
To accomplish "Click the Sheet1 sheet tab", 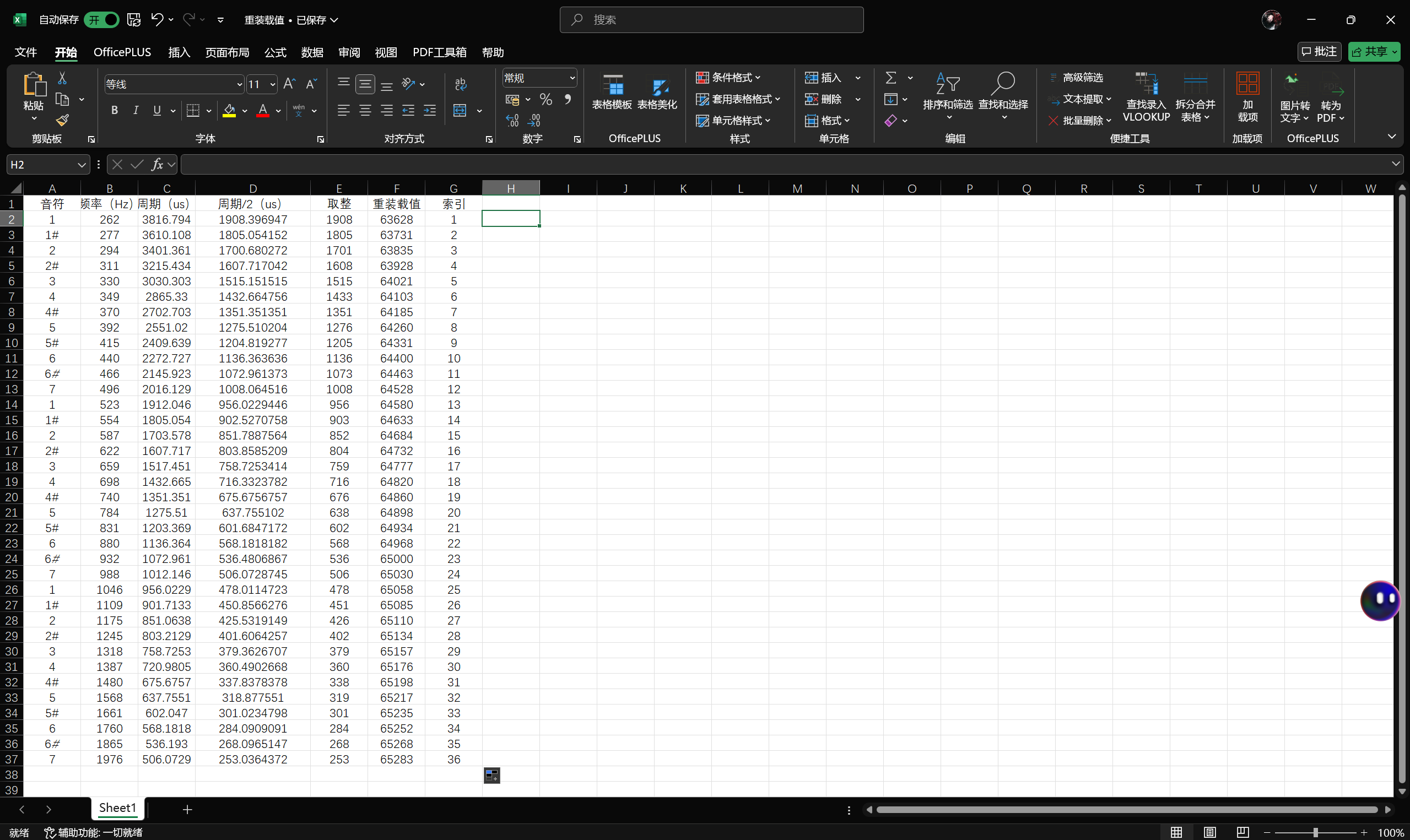I will [118, 808].
